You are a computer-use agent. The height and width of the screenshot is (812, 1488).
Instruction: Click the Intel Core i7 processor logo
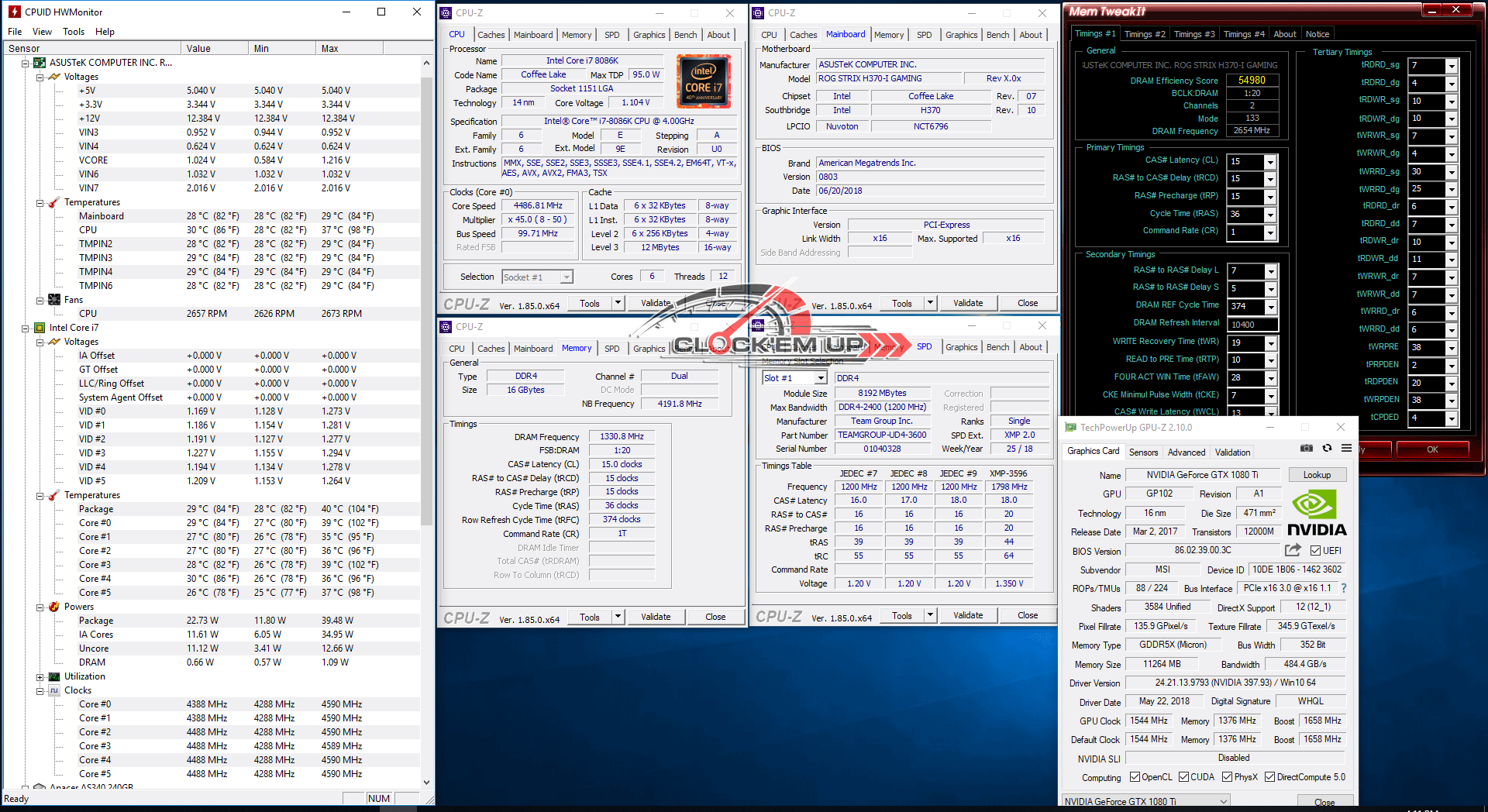(703, 81)
